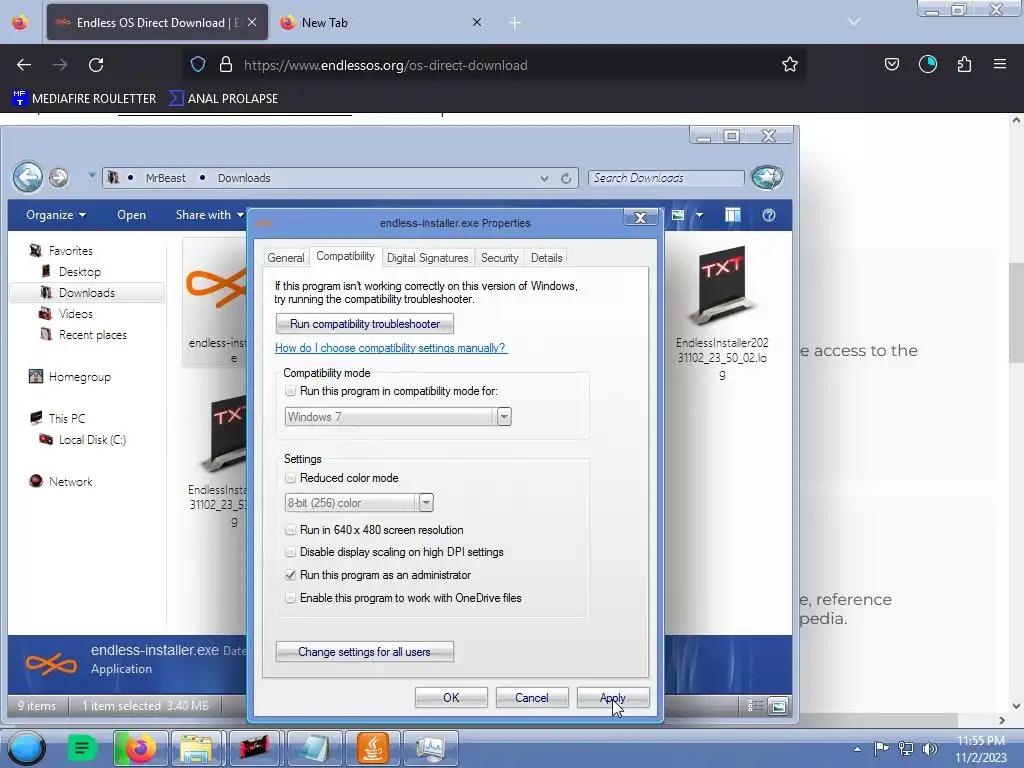This screenshot has width=1024, height=768.
Task: Click the taskbar clock showing 11:55 PM
Action: pos(981,749)
